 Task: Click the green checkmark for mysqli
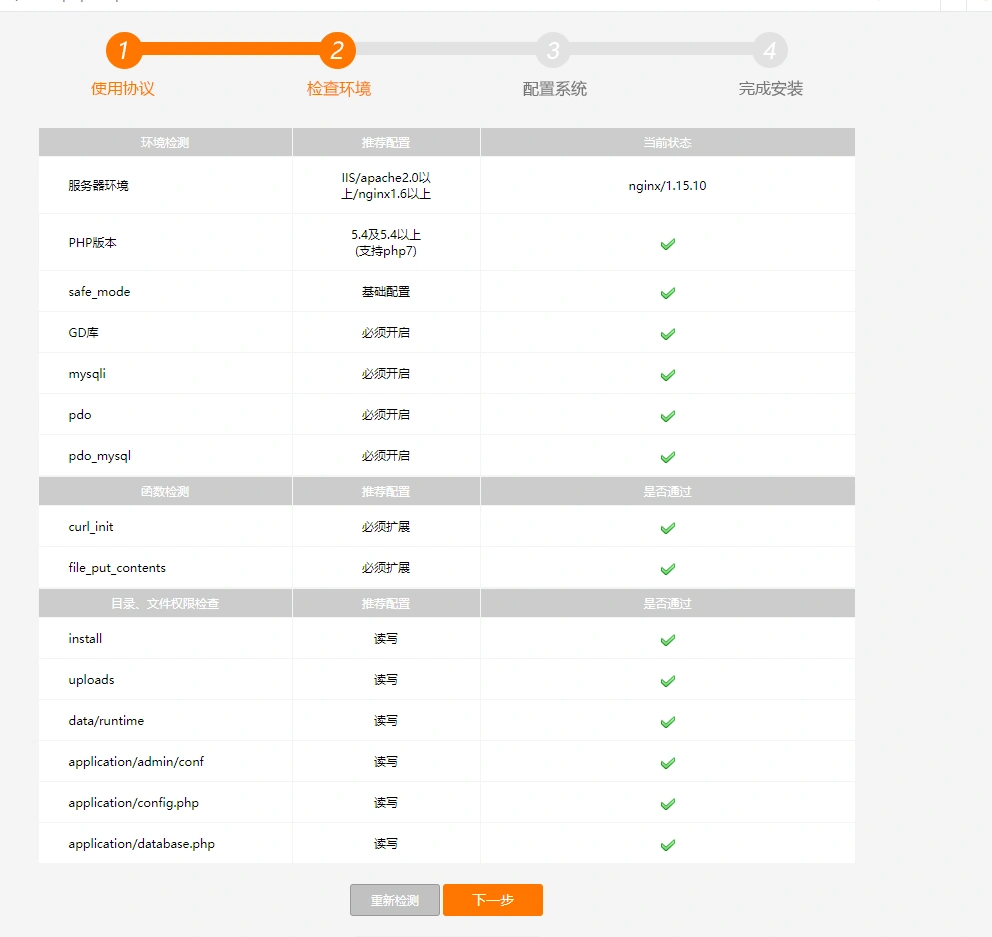pyautogui.click(x=667, y=375)
